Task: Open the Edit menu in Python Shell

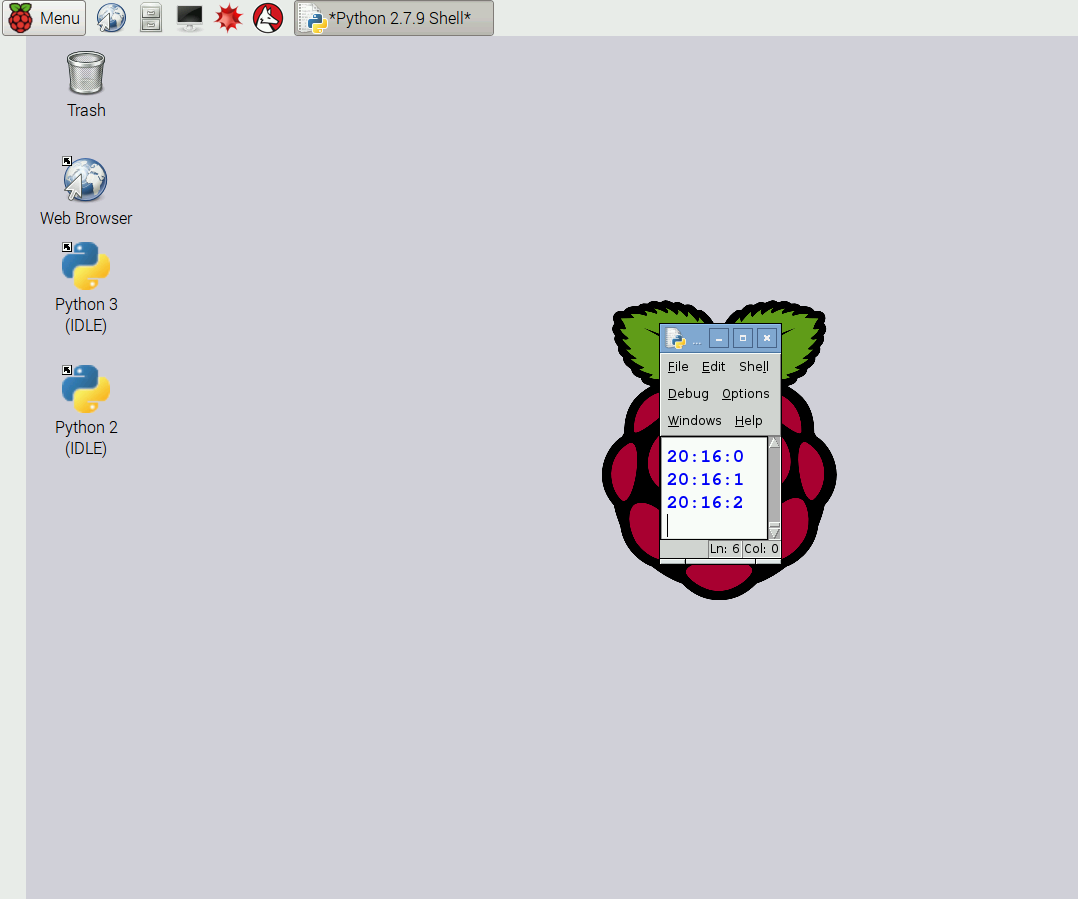Action: tap(713, 366)
